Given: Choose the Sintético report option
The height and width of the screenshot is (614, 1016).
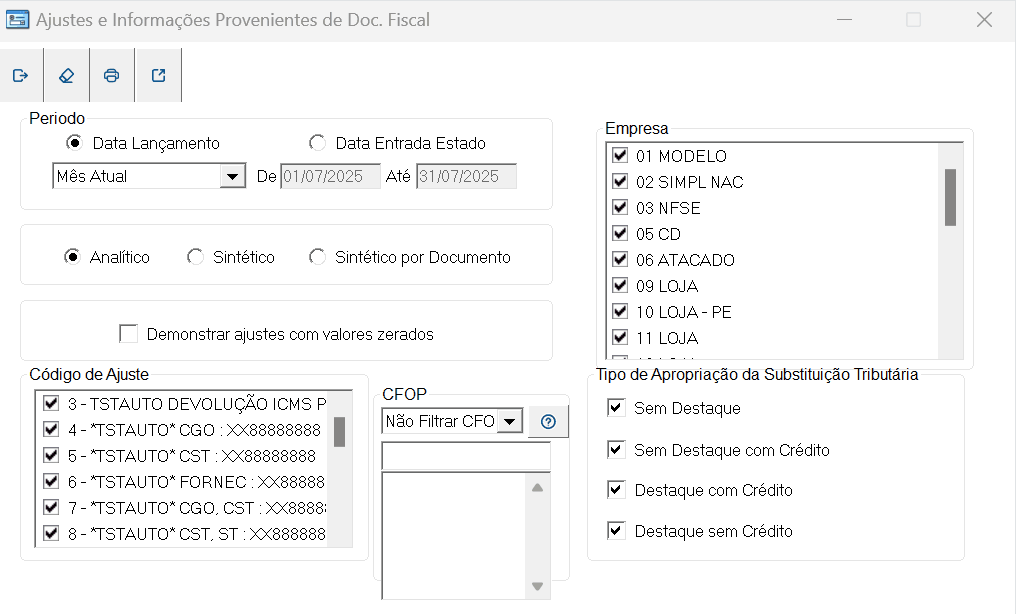Looking at the screenshot, I should [196, 257].
